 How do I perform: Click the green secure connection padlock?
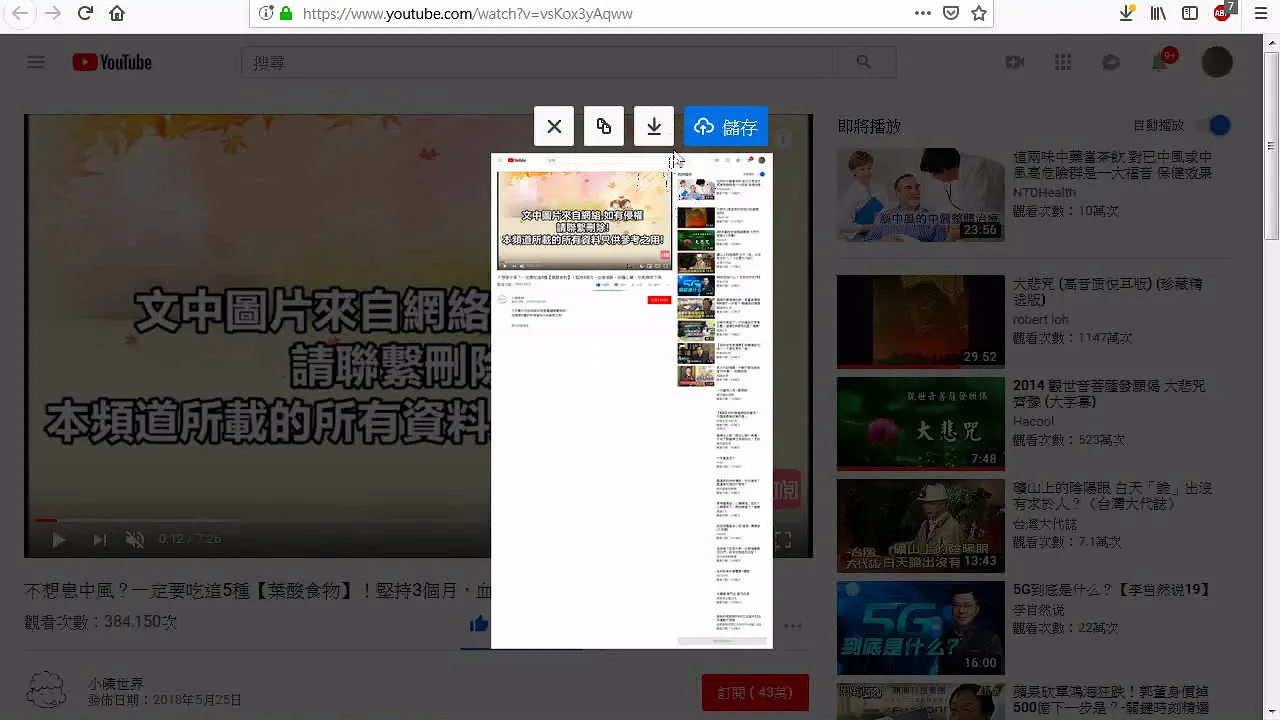pos(286,13)
